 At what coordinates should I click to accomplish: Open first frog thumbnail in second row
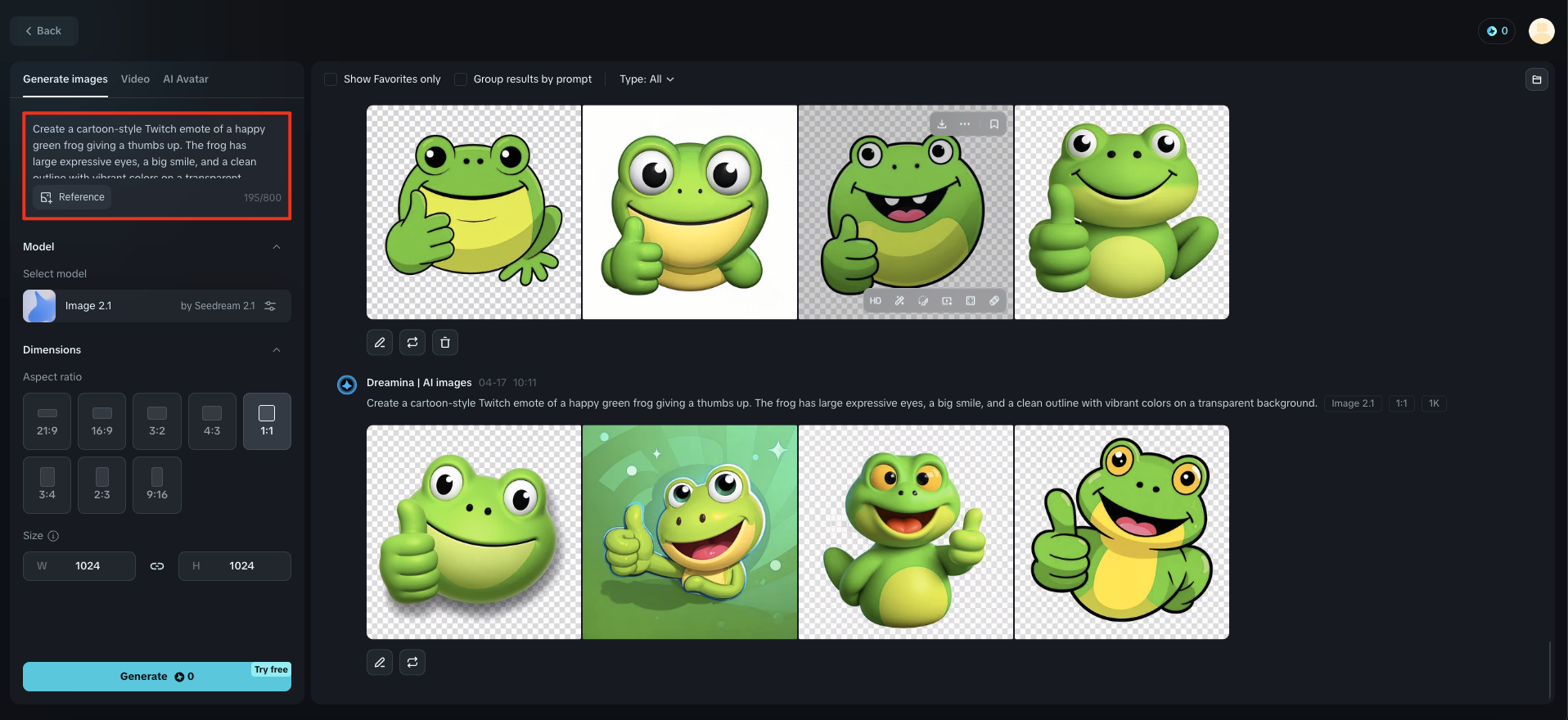(x=474, y=532)
